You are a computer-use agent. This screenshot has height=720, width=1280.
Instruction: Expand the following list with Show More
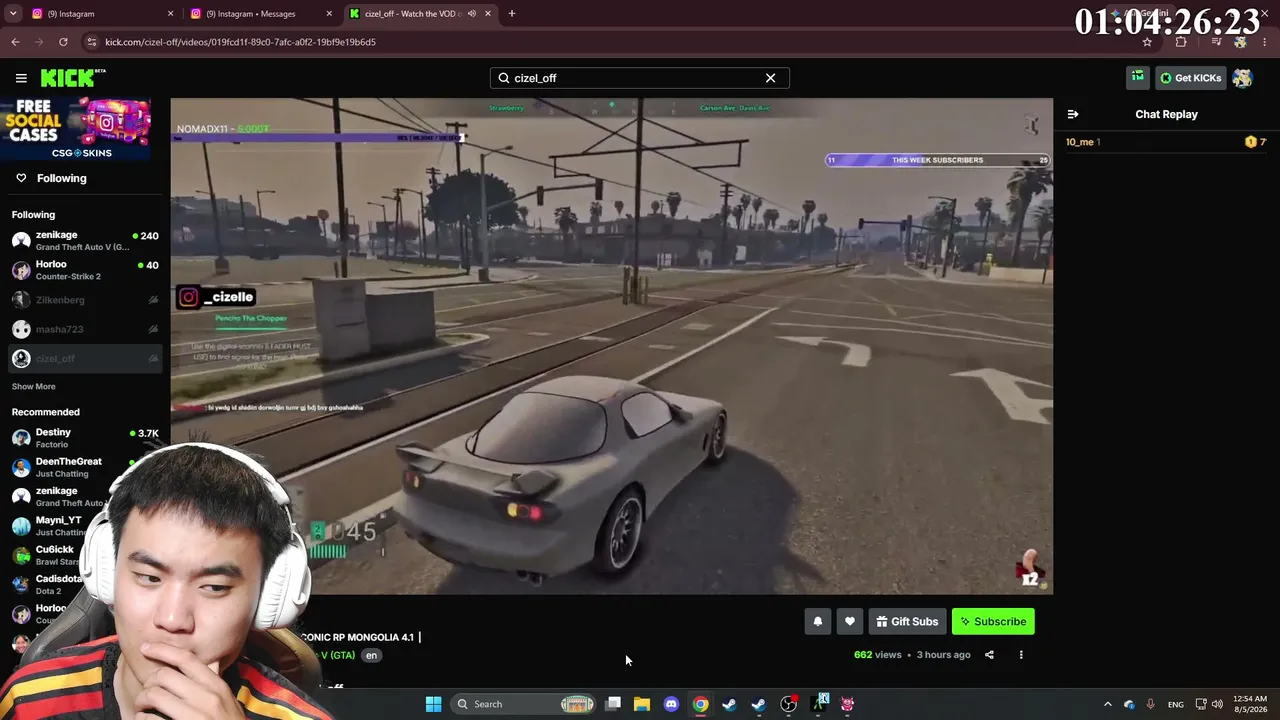34,387
